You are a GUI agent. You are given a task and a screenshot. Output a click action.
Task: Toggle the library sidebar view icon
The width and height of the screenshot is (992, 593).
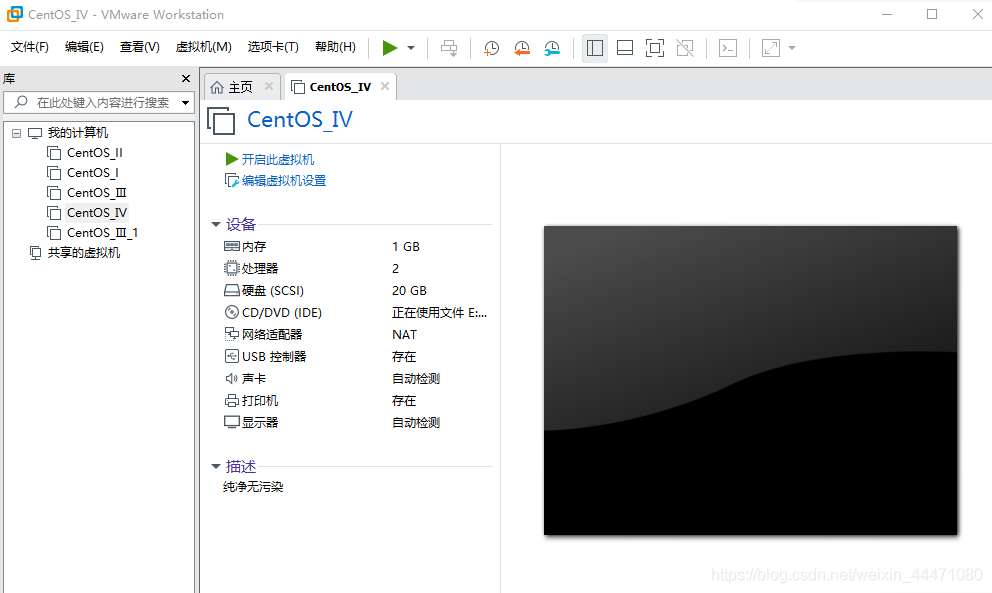[595, 48]
